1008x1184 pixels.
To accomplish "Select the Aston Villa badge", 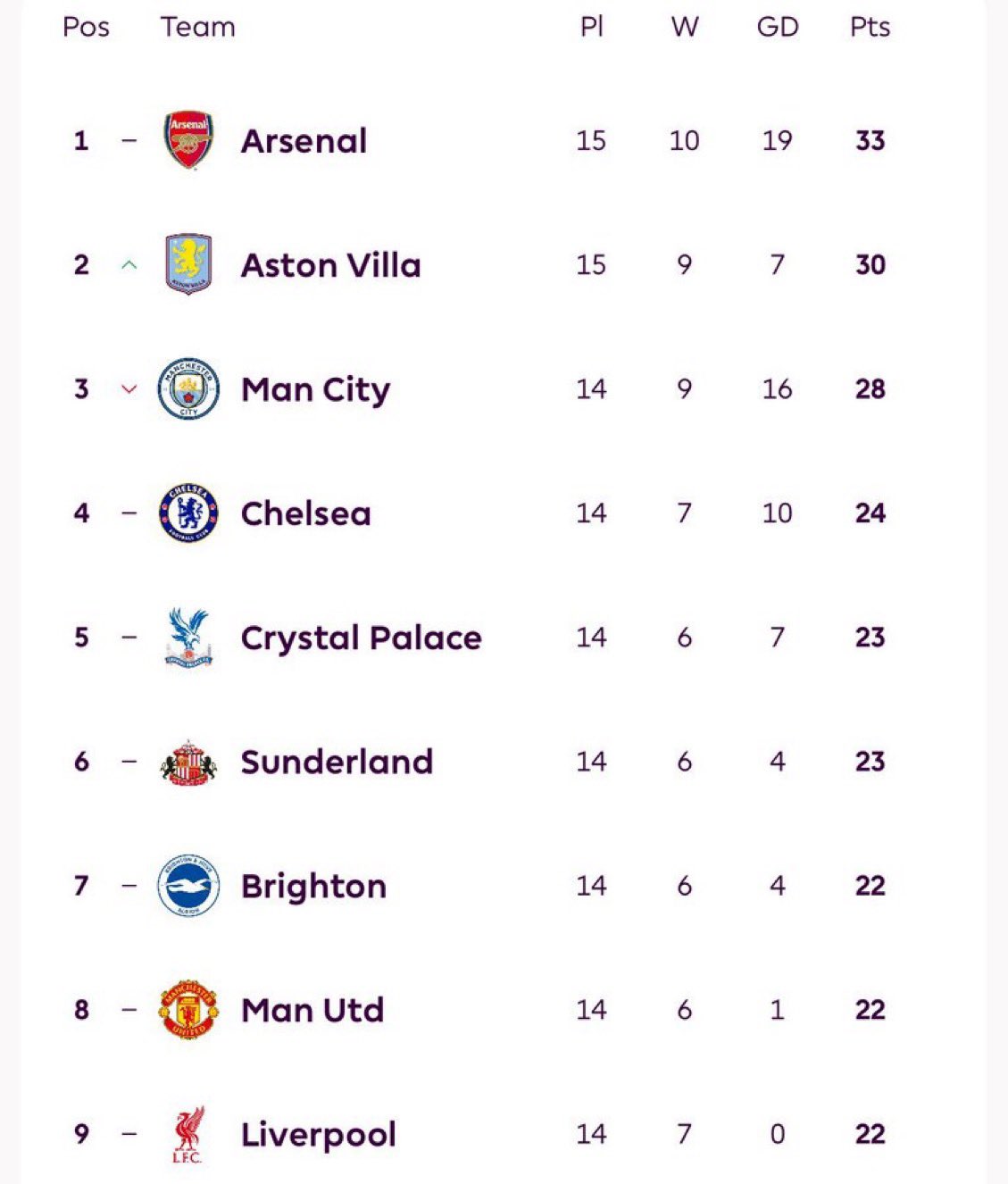I will point(188,264).
